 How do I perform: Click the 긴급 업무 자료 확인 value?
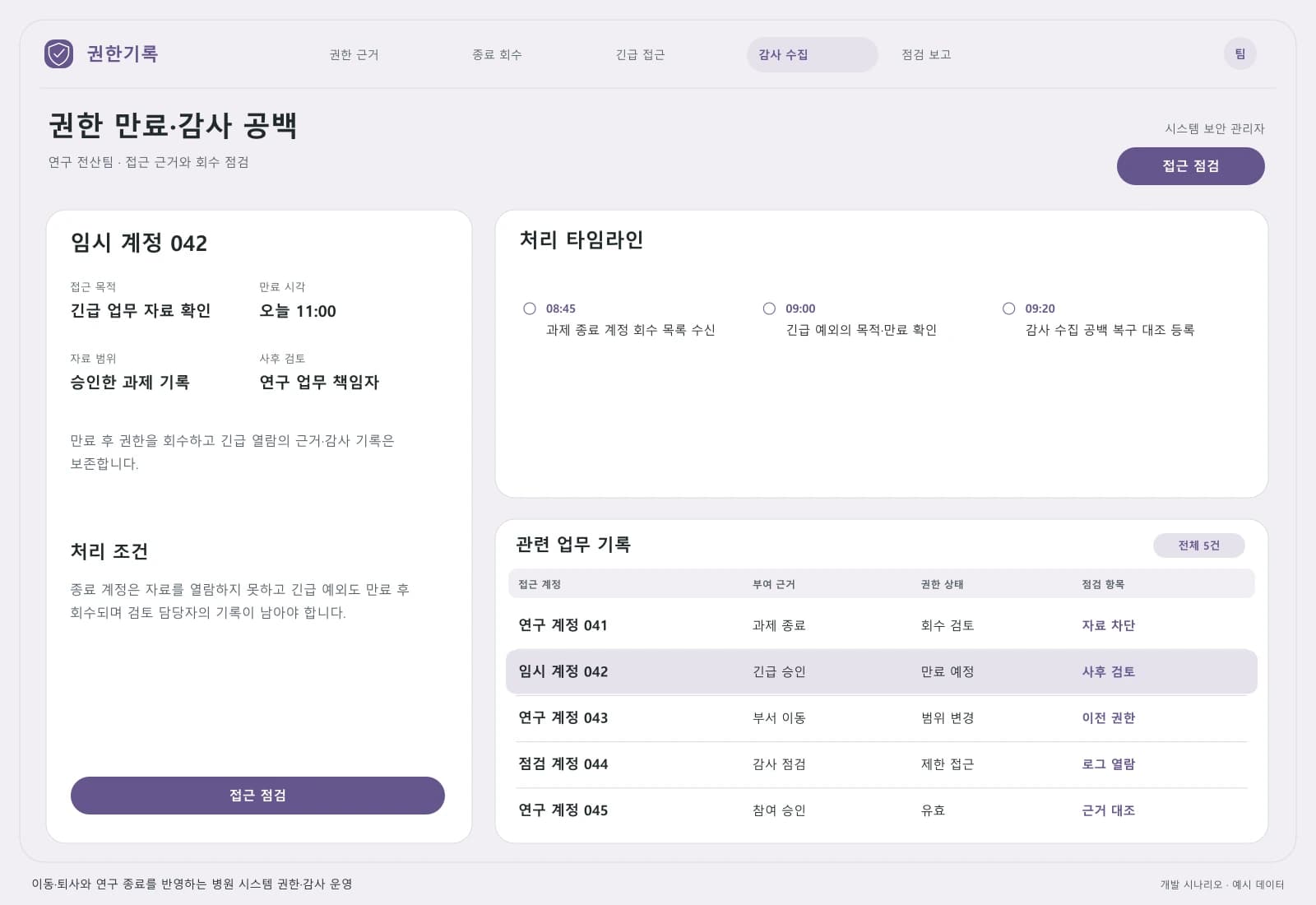pos(141,311)
